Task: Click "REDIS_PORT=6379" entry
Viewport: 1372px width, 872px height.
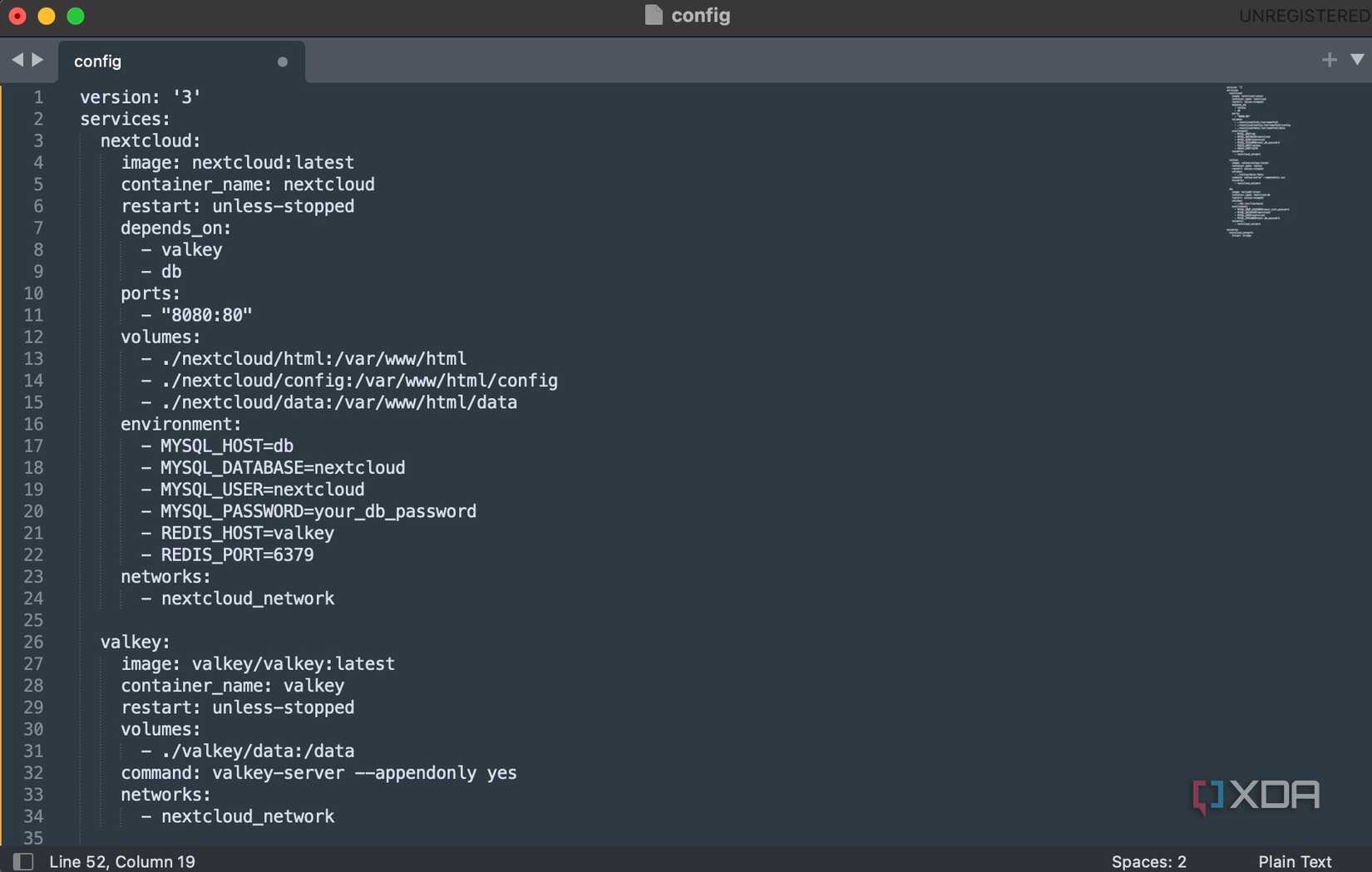Action: [237, 554]
